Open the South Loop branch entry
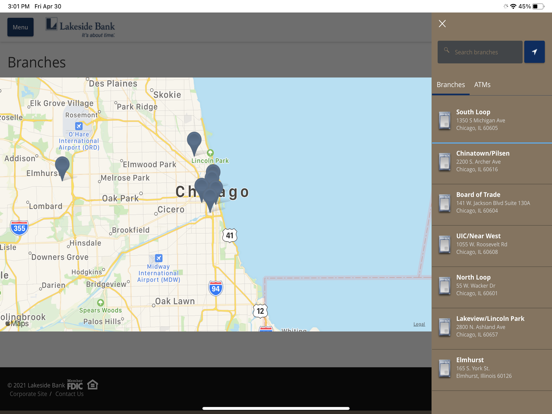The image size is (552, 414). 492,120
